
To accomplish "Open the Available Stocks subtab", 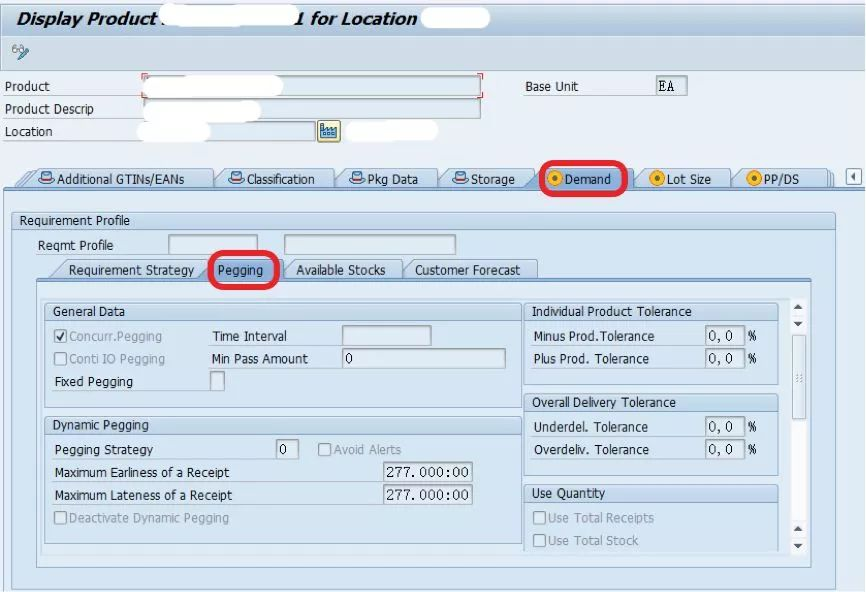I will click(x=341, y=270).
